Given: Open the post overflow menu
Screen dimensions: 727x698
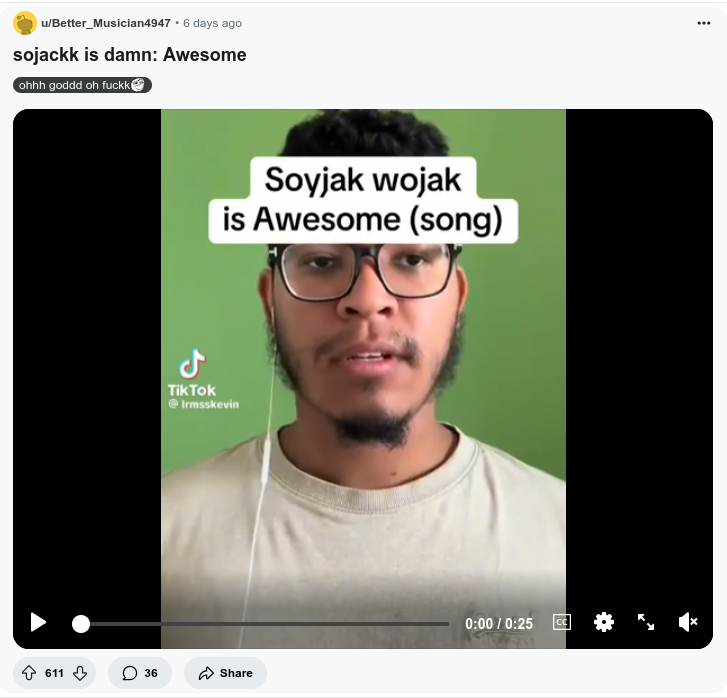Looking at the screenshot, I should click(x=704, y=22).
